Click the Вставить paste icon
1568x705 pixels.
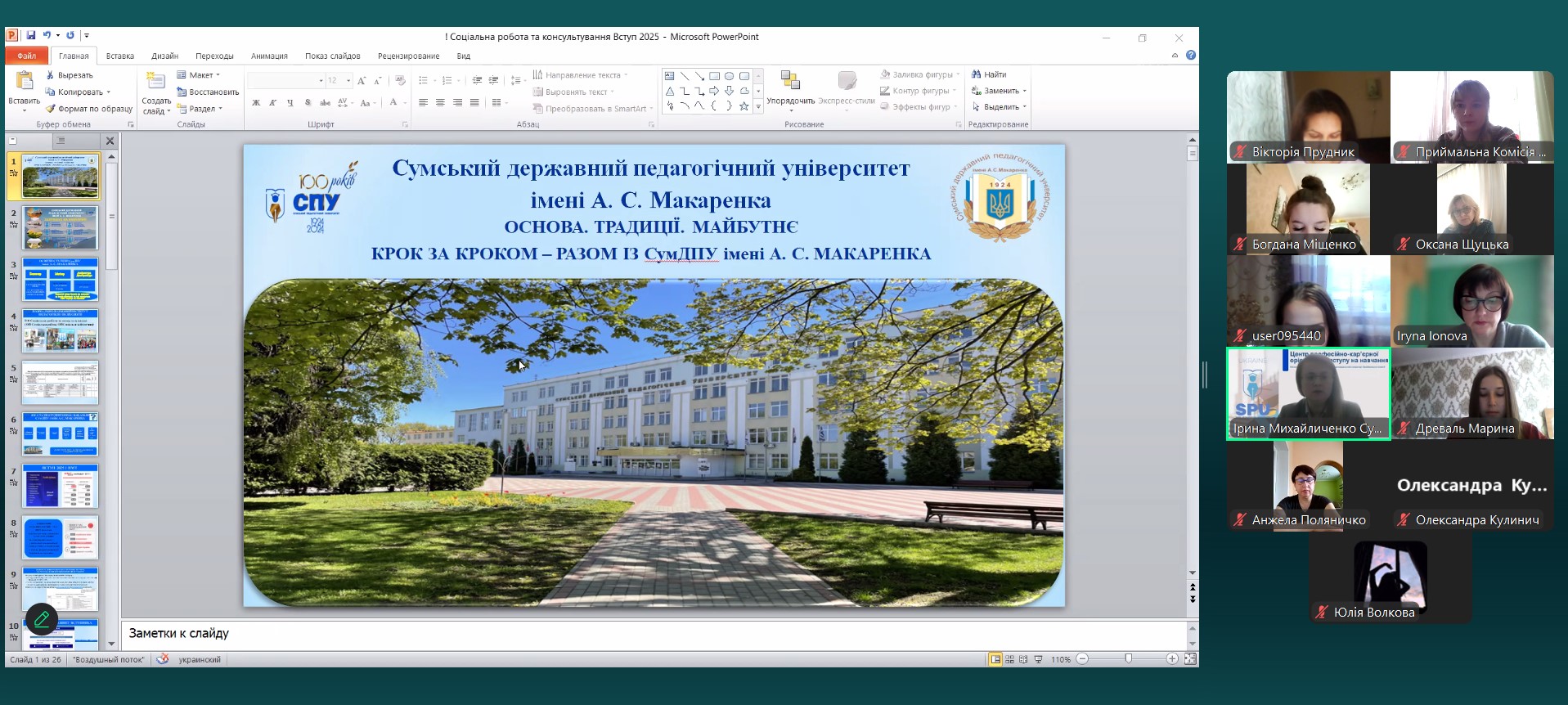coord(25,80)
